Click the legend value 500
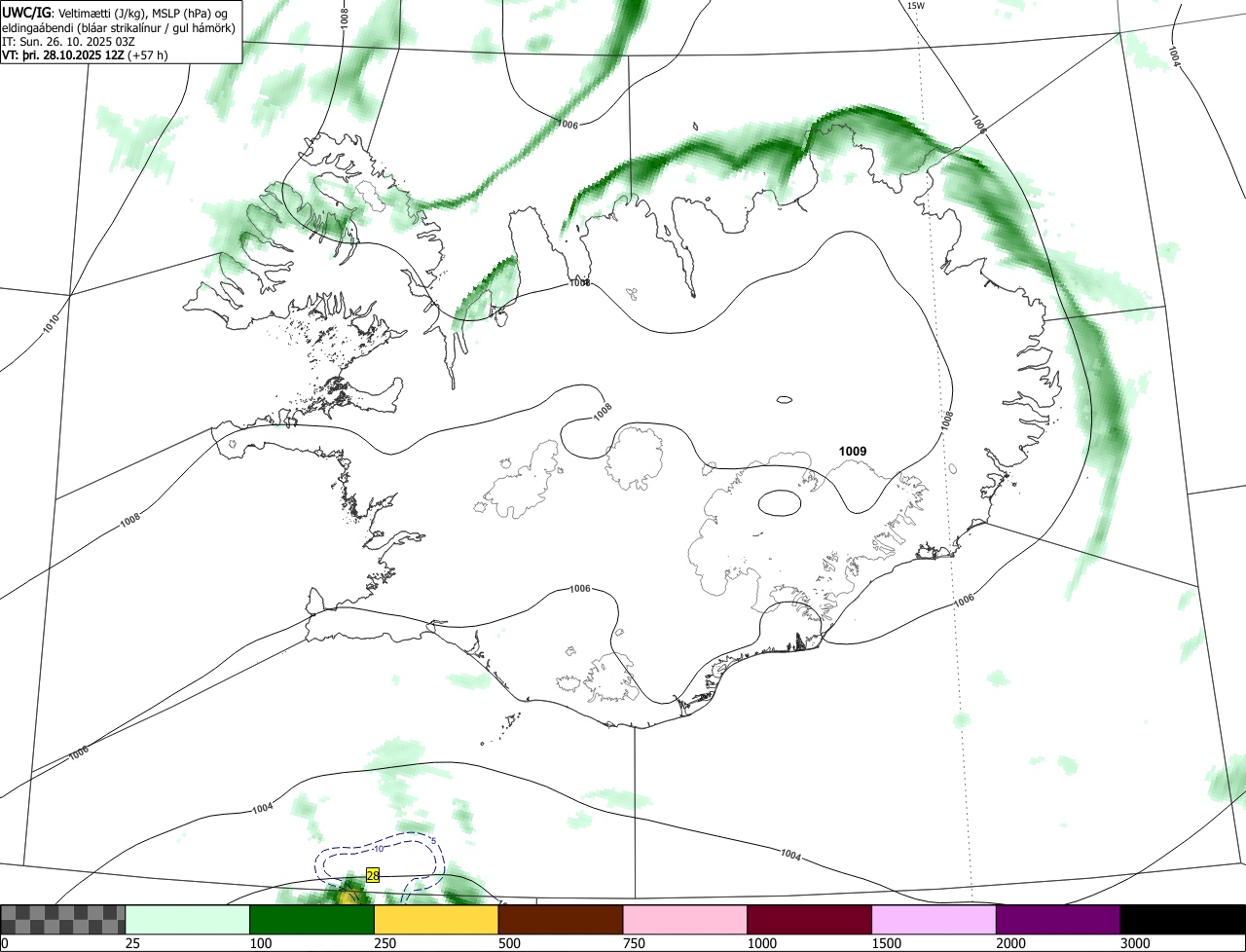Image resolution: width=1246 pixels, height=952 pixels. [507, 943]
